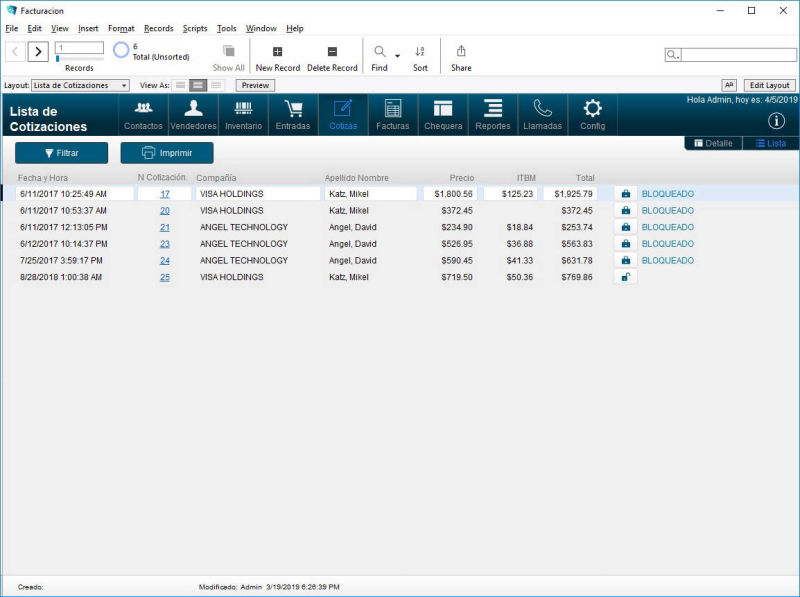Switch to the Lista tab
The width and height of the screenshot is (800, 597).
click(771, 143)
